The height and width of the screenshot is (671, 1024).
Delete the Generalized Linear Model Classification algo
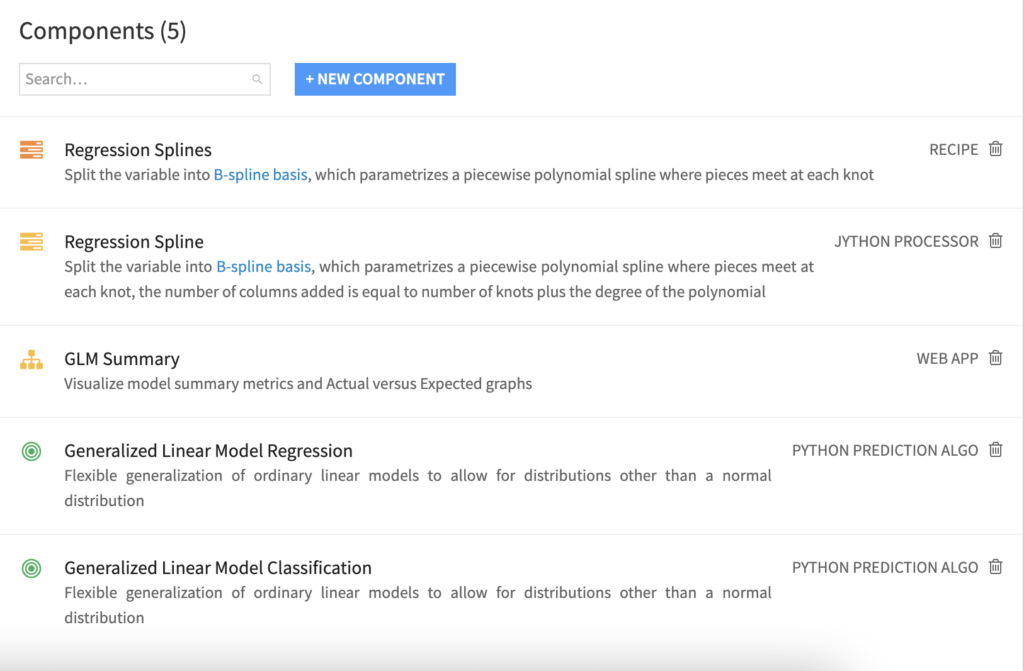pyautogui.click(x=995, y=567)
